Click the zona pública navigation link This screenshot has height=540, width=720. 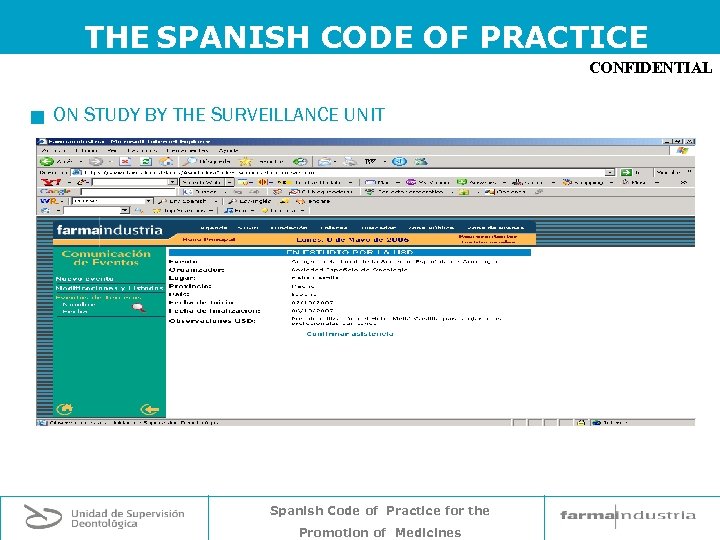pos(431,228)
